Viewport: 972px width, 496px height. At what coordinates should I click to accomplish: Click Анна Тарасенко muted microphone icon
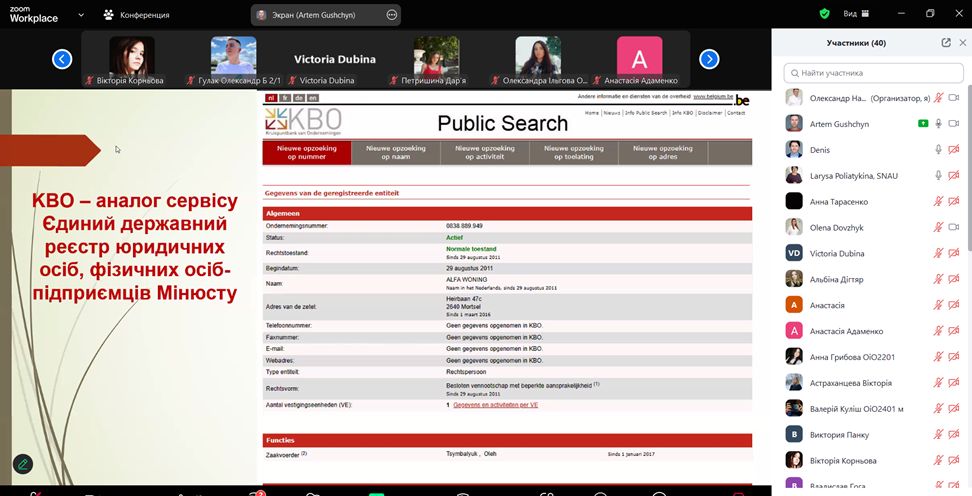[x=939, y=202]
